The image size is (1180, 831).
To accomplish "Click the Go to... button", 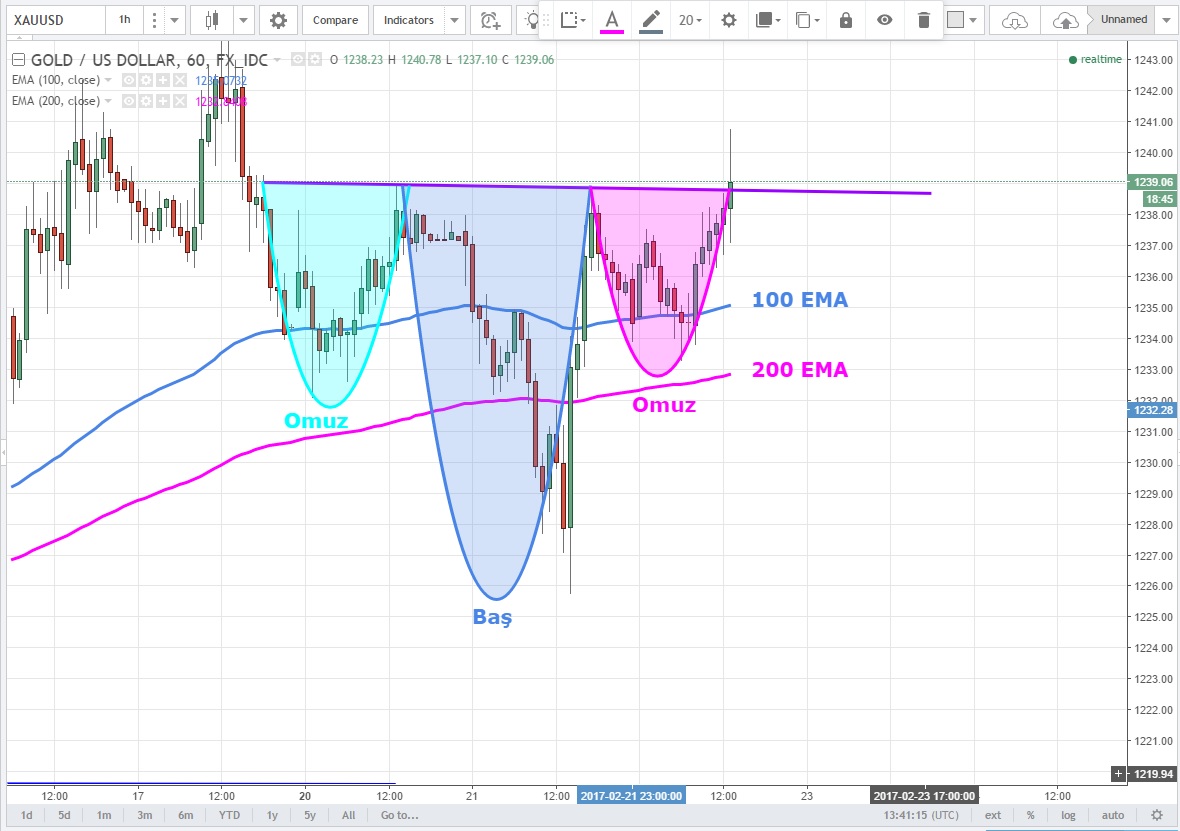I will coord(397,815).
